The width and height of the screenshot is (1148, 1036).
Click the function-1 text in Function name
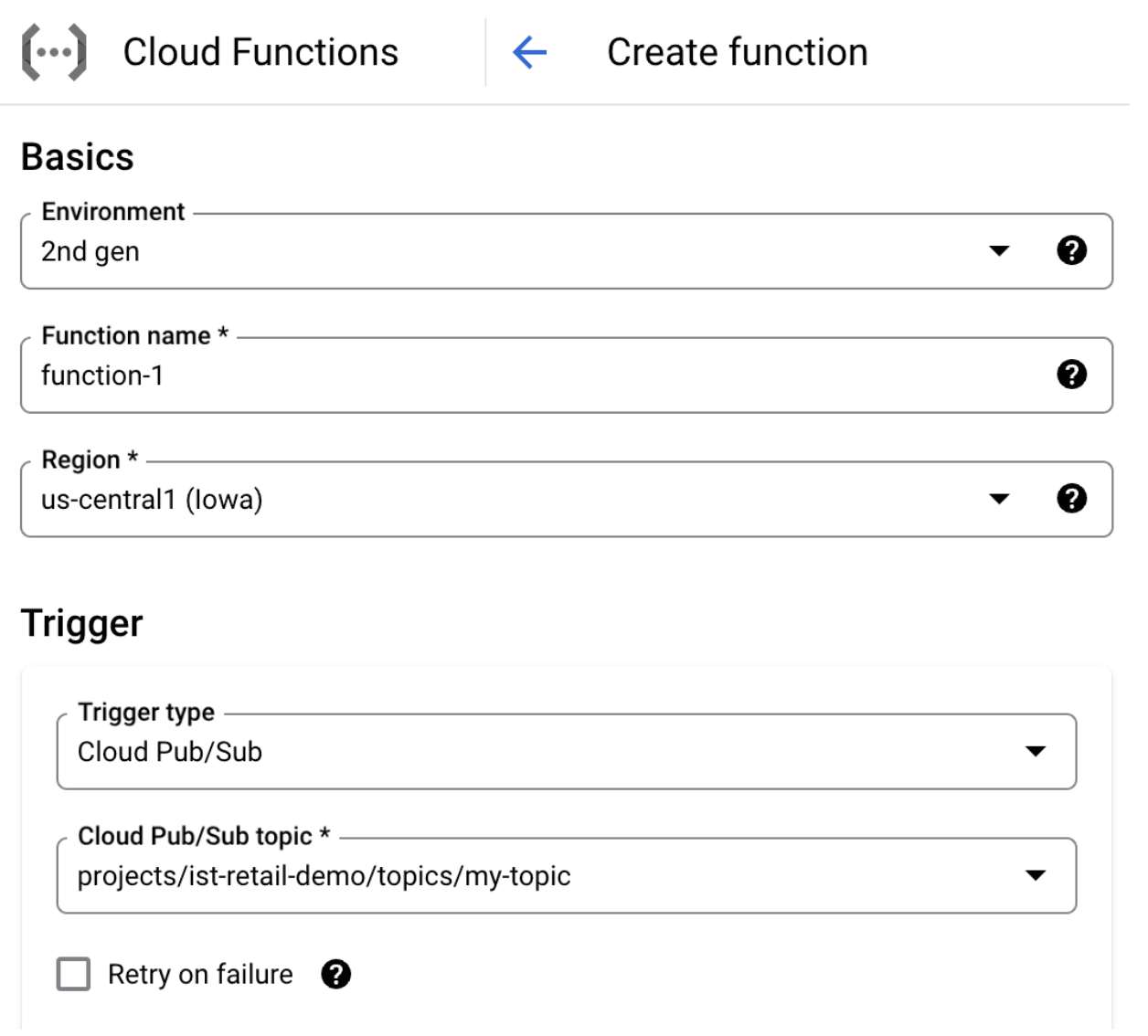[x=102, y=375]
